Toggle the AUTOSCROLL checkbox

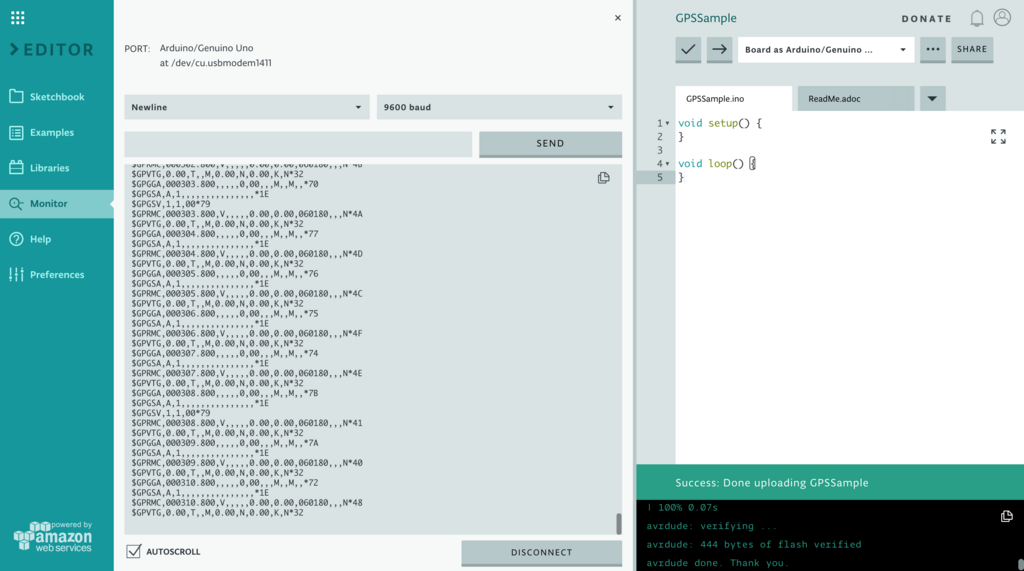click(x=134, y=551)
